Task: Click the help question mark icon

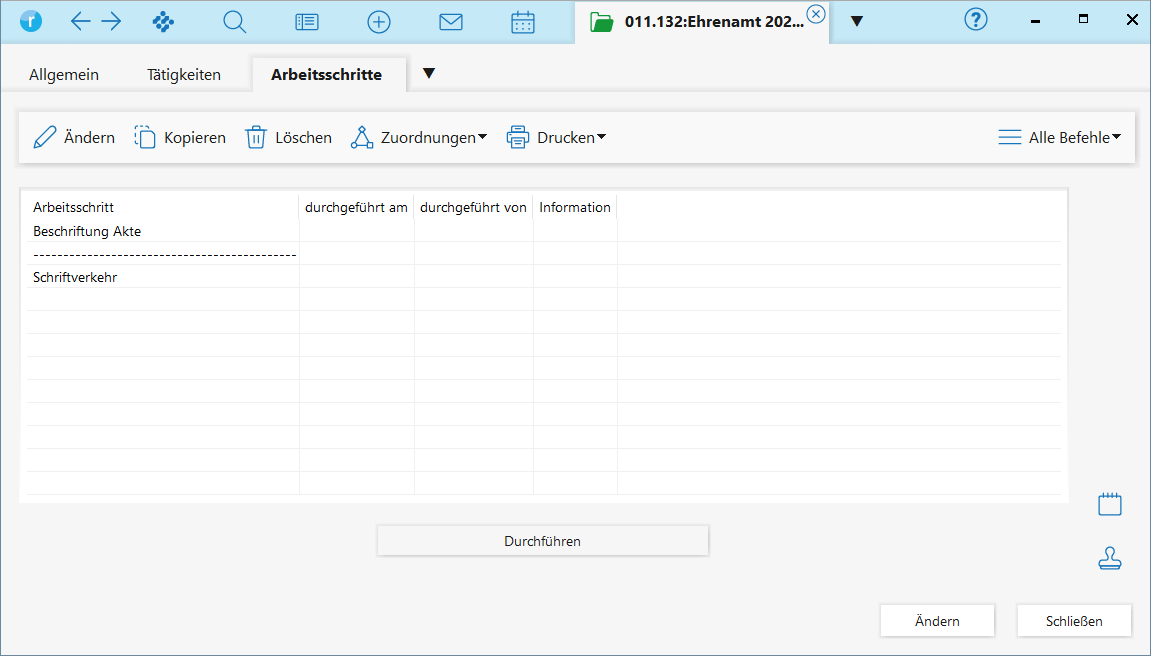Action: coord(975,20)
